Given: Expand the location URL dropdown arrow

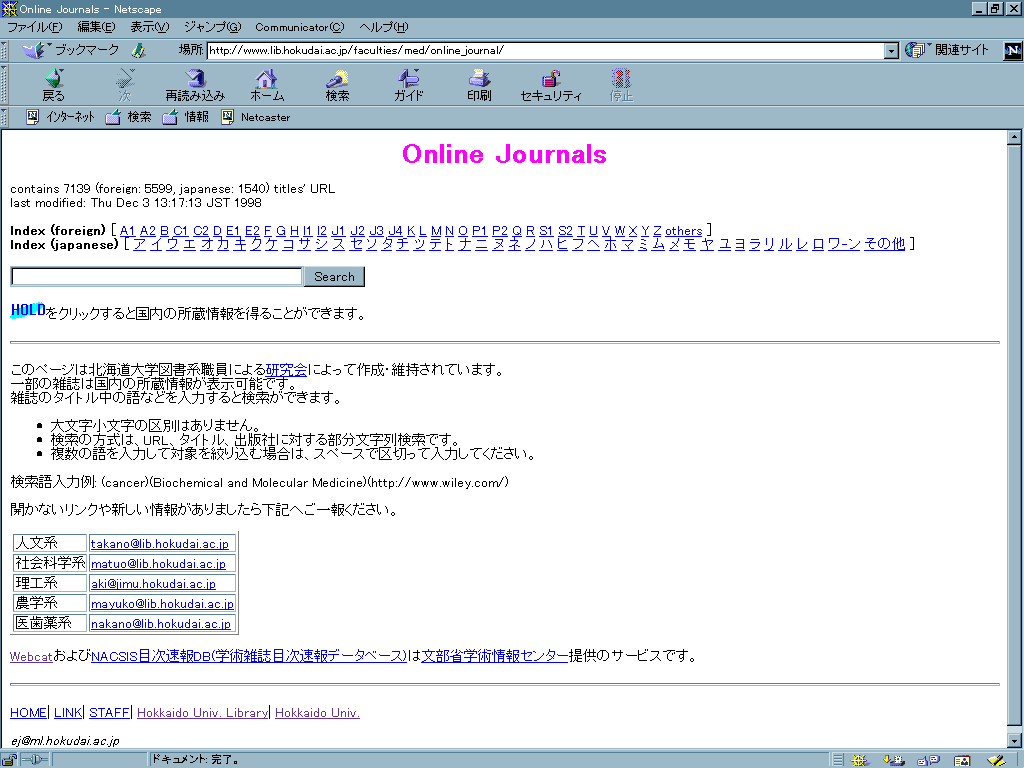Looking at the screenshot, I should pyautogui.click(x=891, y=51).
